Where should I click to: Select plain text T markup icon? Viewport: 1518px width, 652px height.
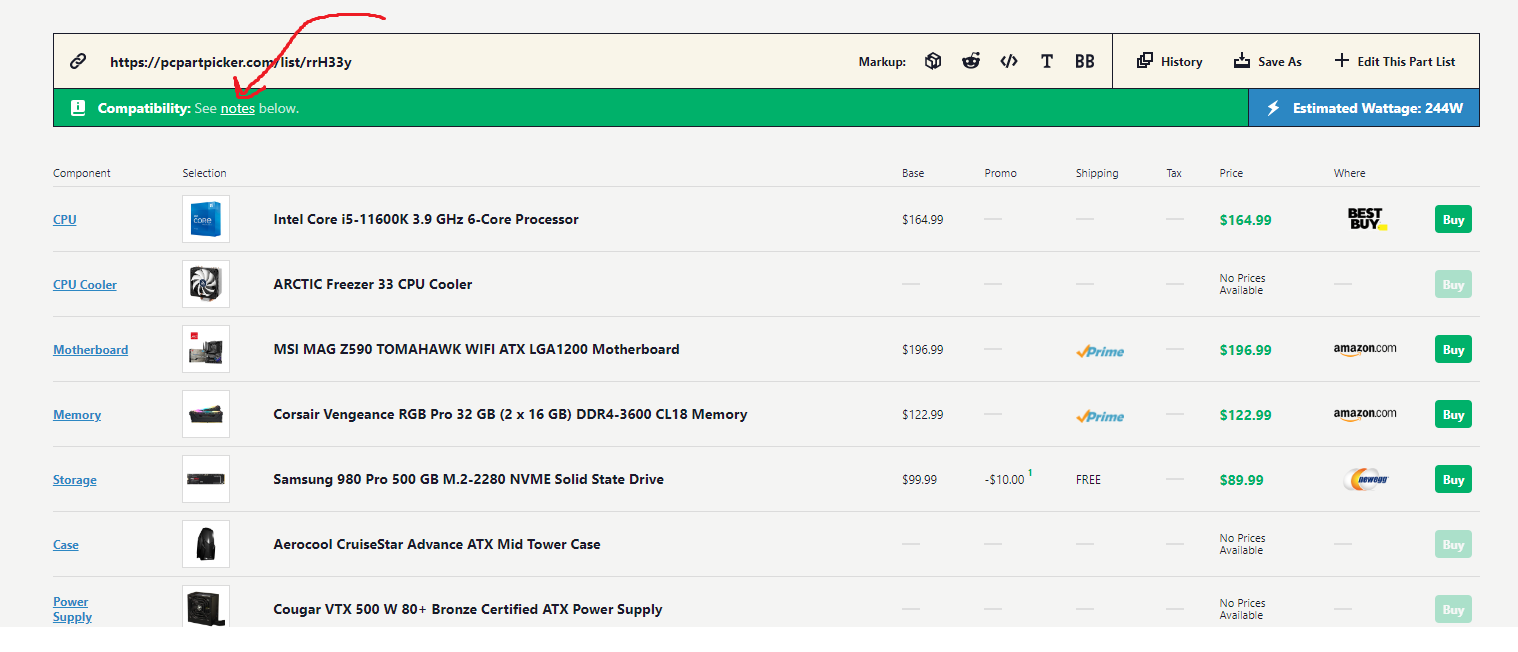(x=1047, y=61)
